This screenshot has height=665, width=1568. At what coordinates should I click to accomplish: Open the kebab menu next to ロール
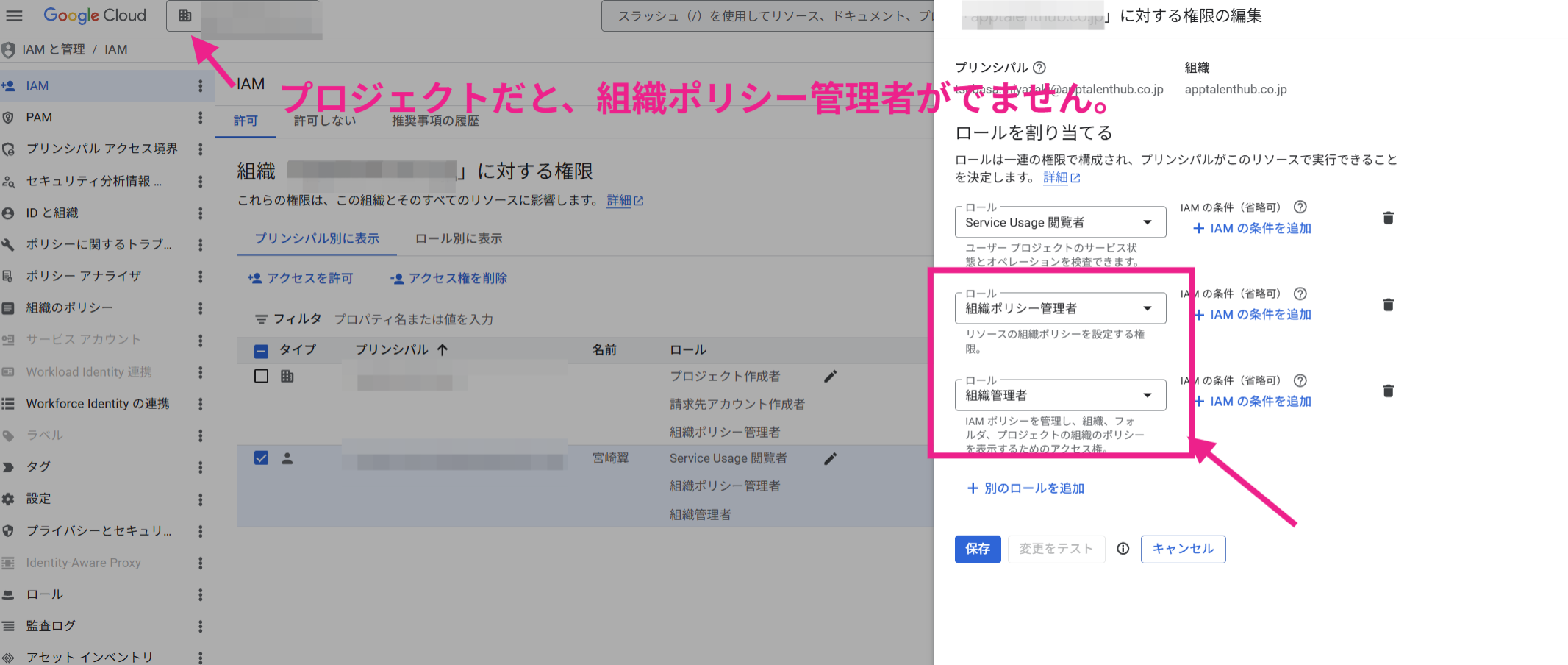pyautogui.click(x=200, y=595)
